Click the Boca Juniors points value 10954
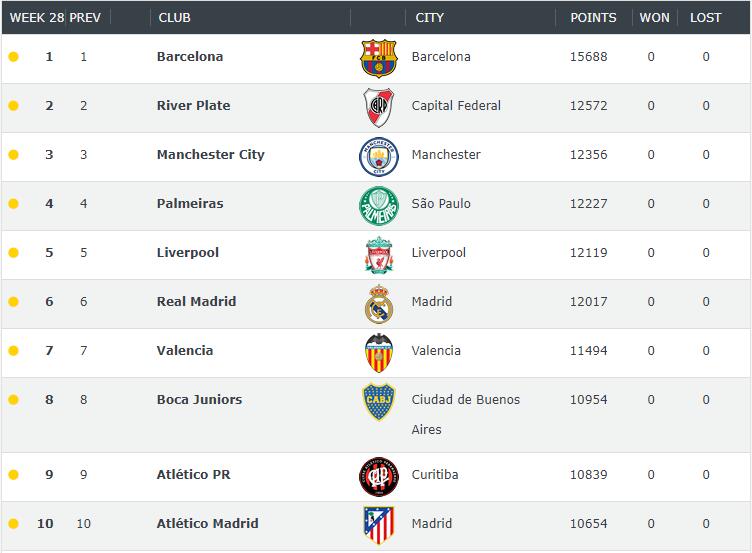 point(588,400)
